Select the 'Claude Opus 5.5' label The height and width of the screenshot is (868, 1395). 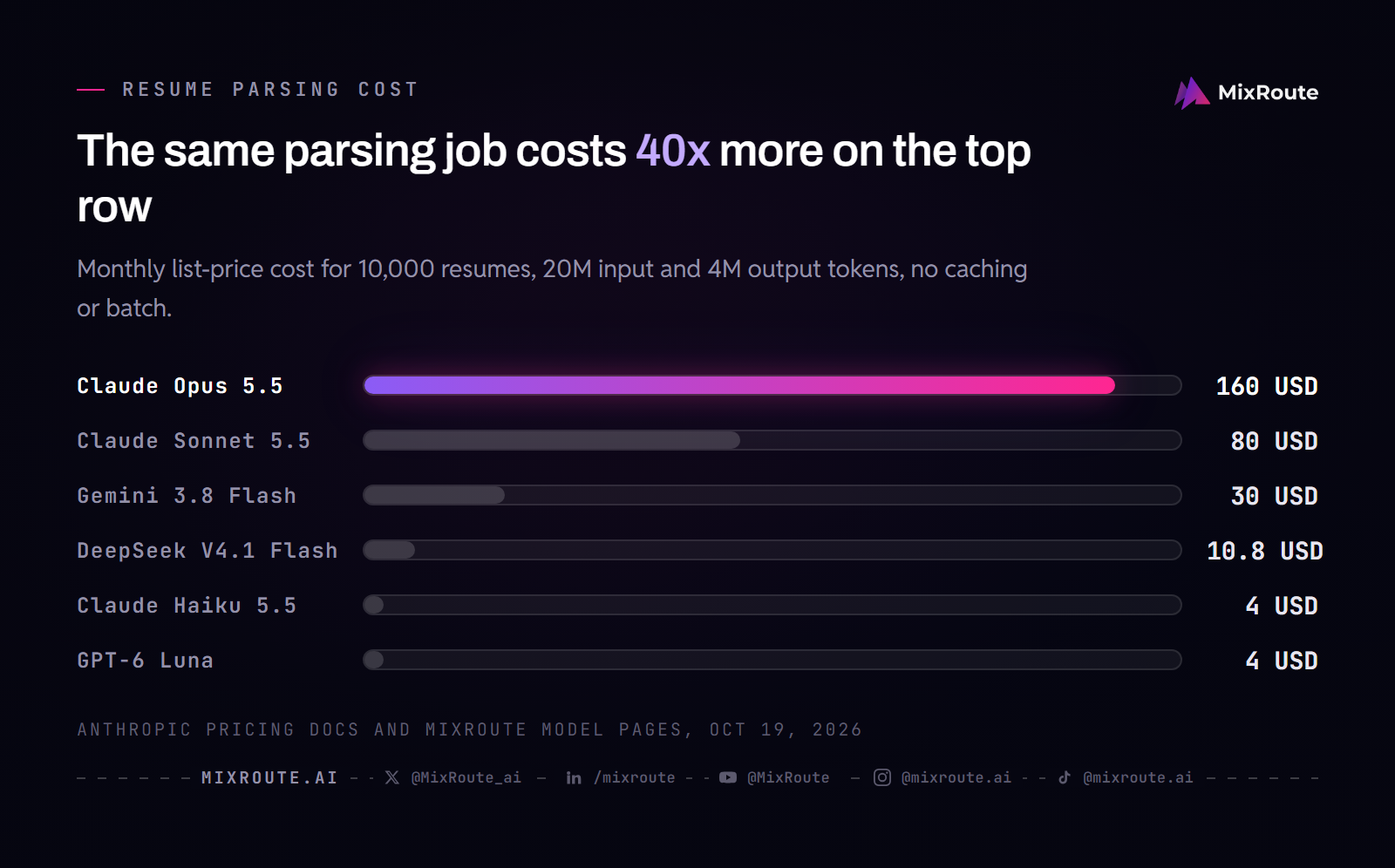click(180, 386)
